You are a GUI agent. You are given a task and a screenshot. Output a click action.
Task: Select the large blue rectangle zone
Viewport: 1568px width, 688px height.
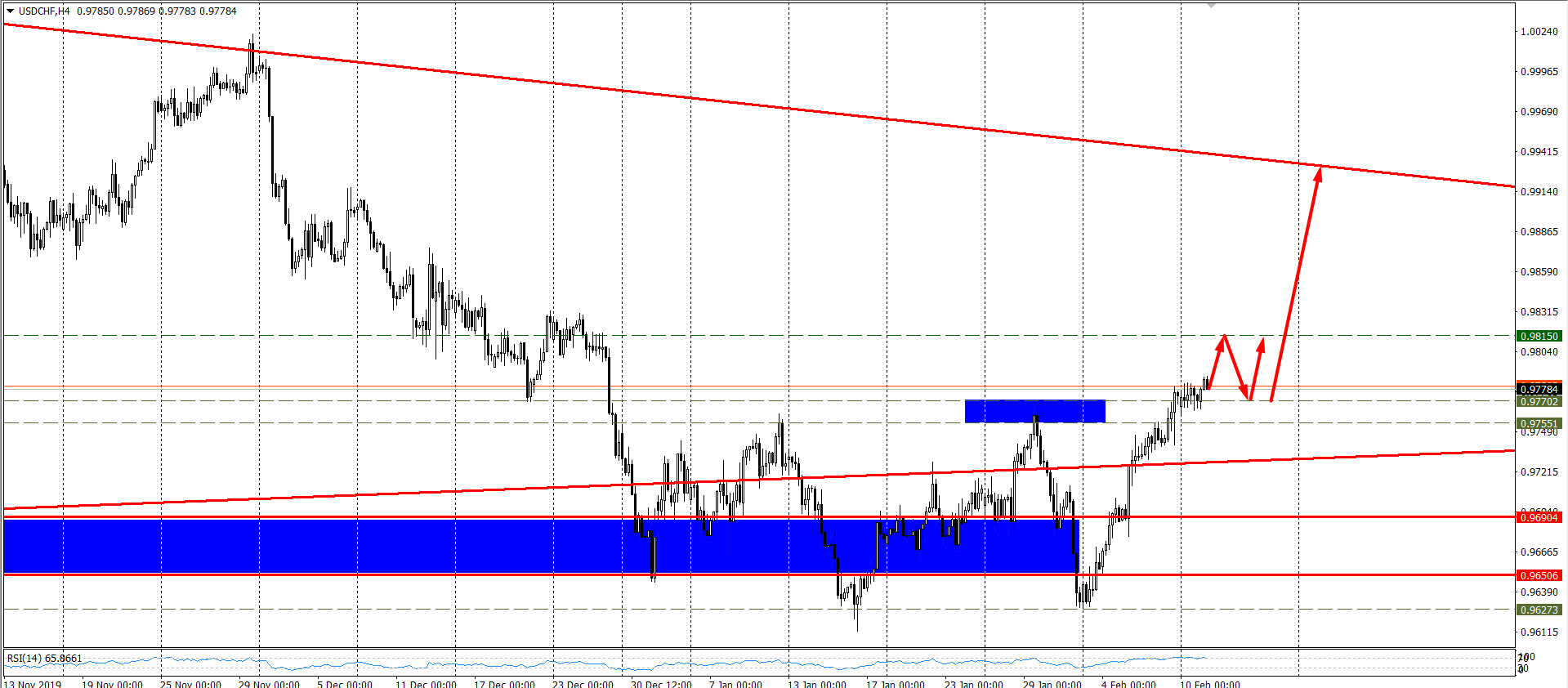[327, 546]
